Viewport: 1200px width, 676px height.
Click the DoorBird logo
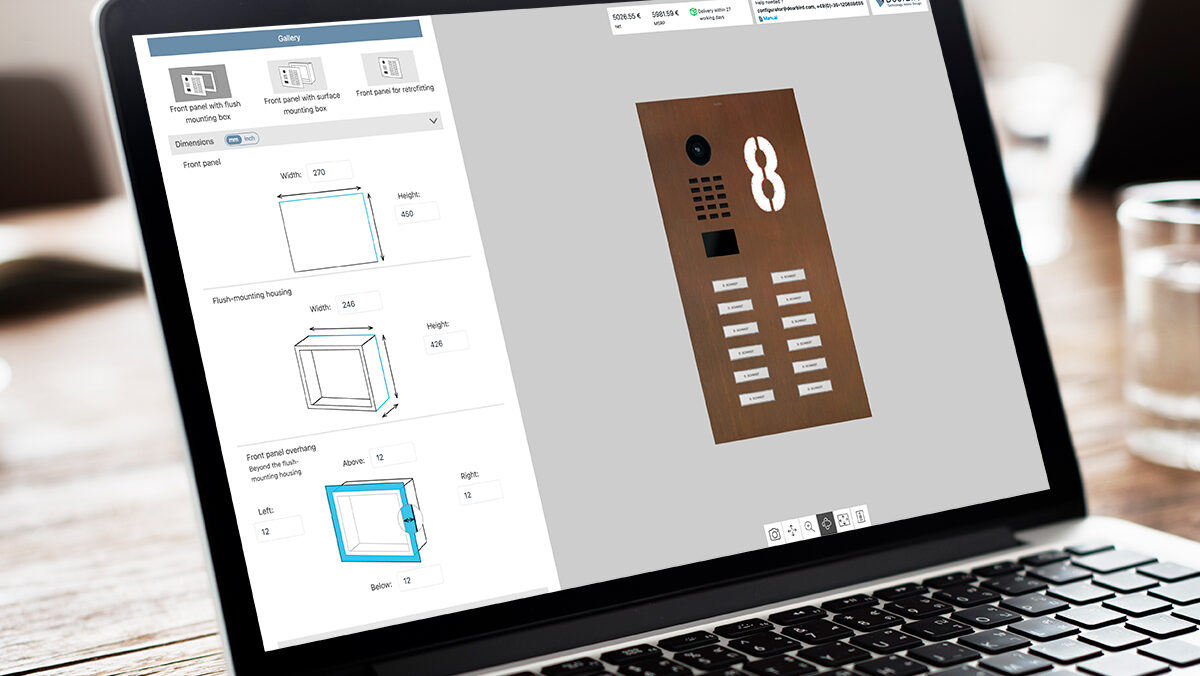(x=900, y=3)
